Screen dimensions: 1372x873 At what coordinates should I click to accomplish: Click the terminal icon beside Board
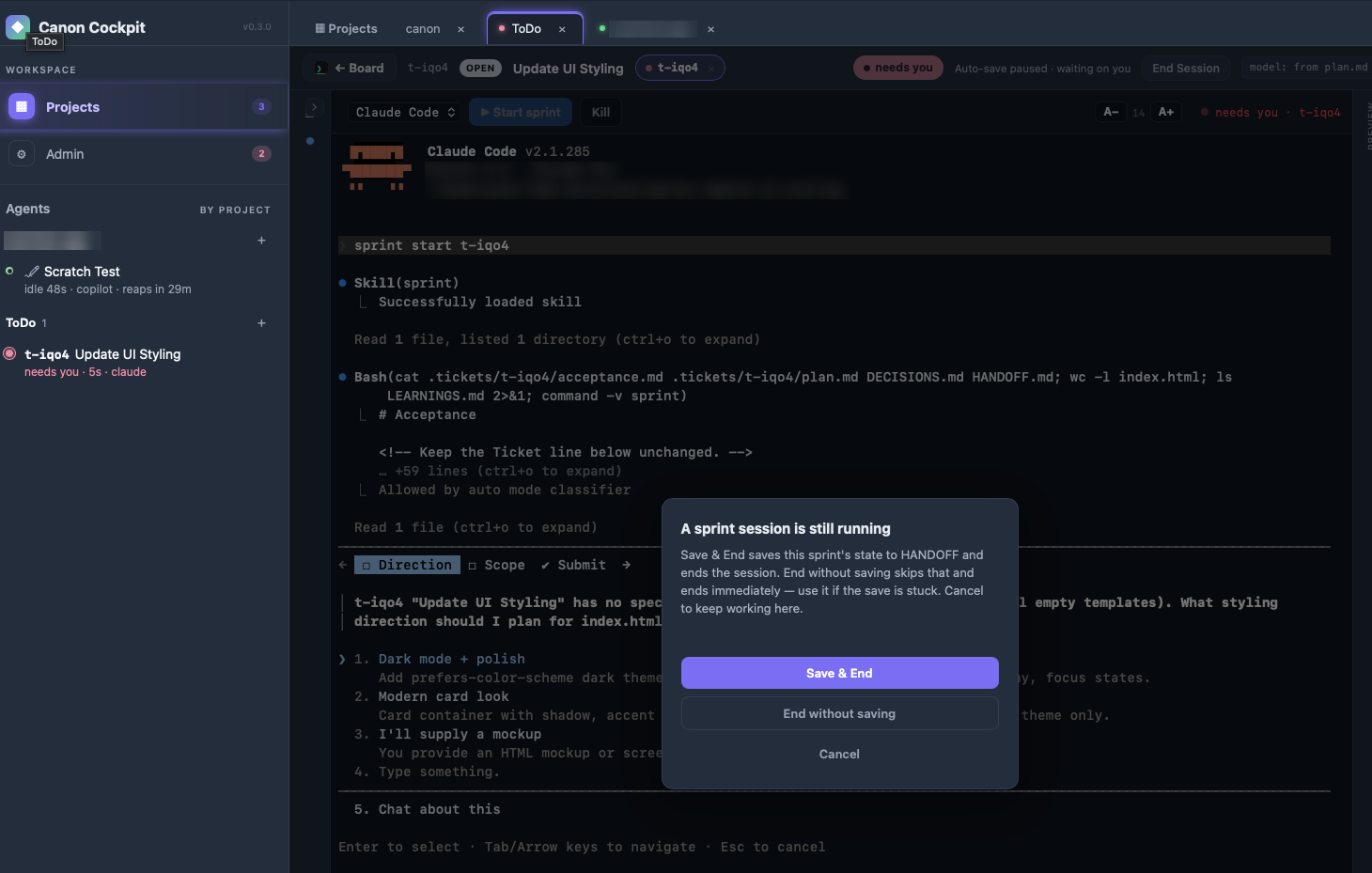320,69
